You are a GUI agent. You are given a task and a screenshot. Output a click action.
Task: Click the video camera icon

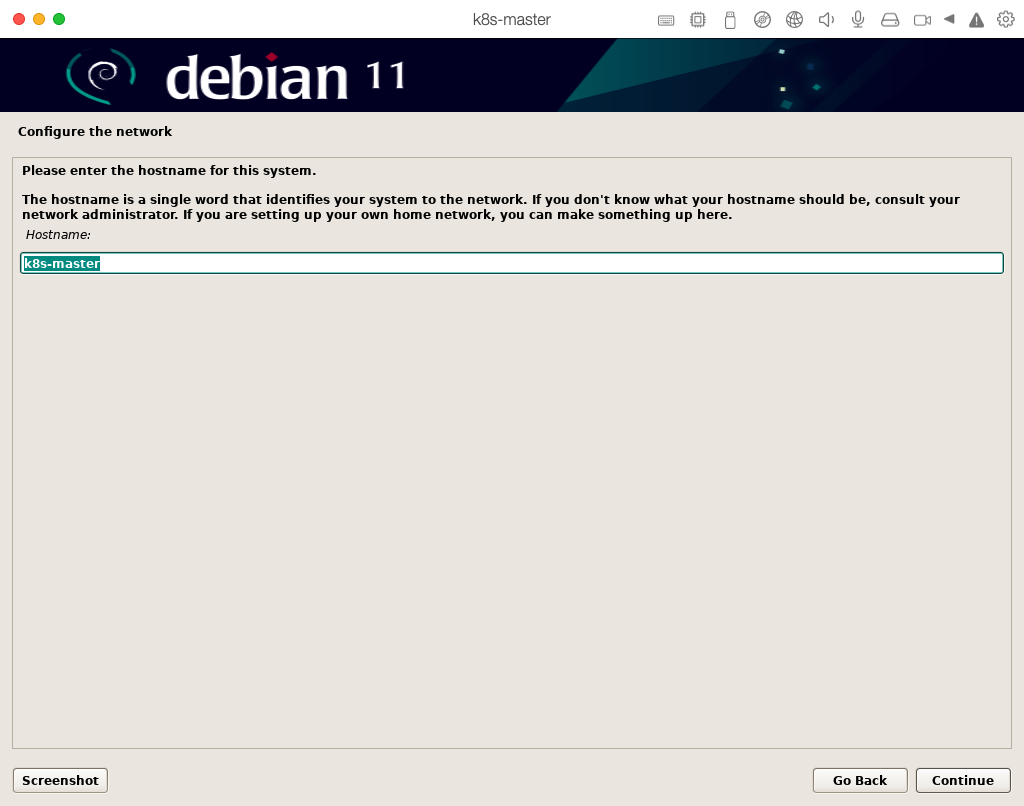(x=922, y=20)
